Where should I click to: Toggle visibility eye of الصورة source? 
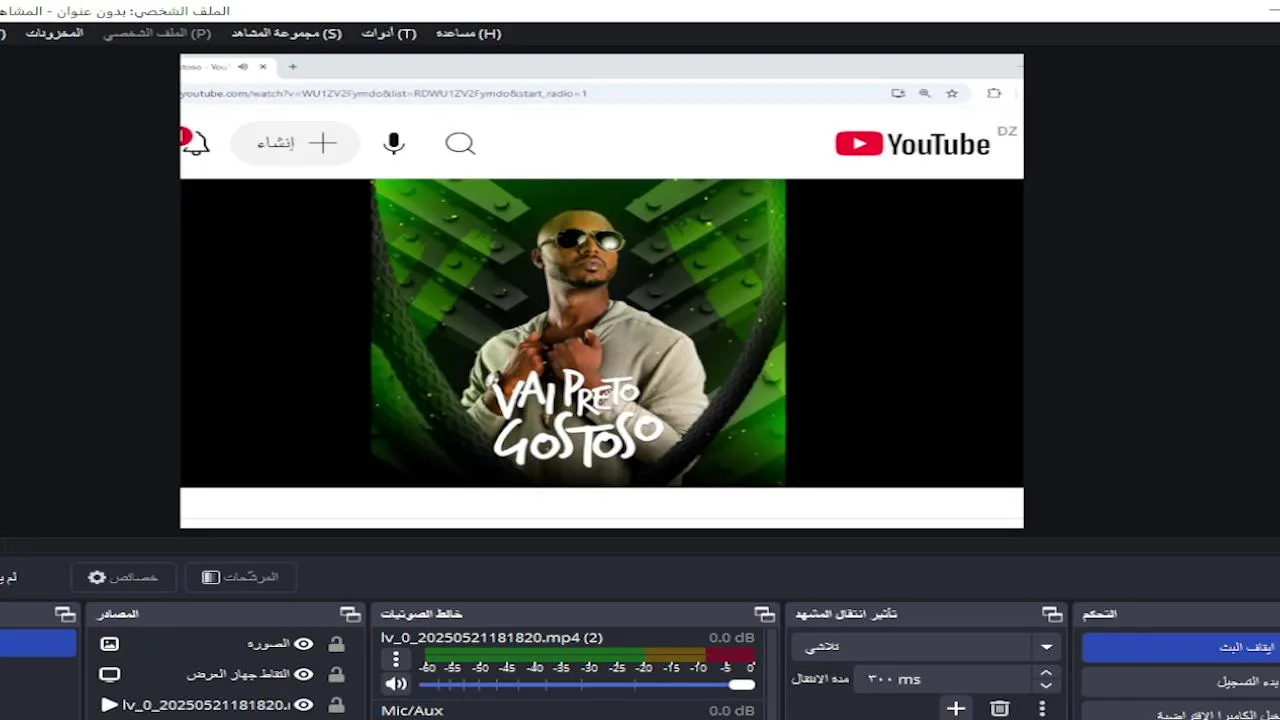click(x=303, y=645)
